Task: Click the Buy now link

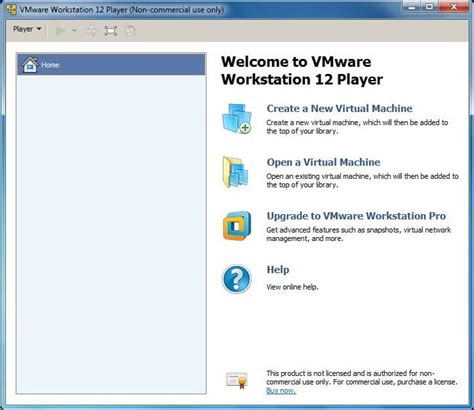Action: (281, 391)
